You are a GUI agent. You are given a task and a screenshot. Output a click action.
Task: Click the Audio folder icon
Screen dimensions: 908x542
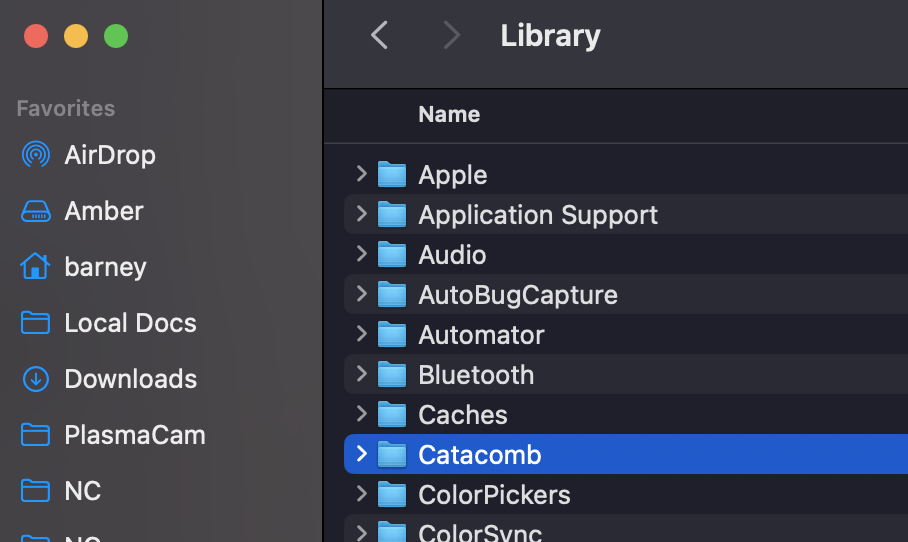tap(392, 255)
